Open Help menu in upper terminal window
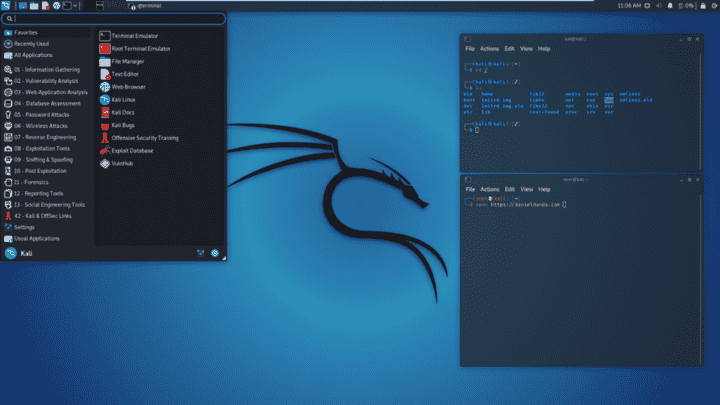The image size is (720, 405). (x=544, y=49)
